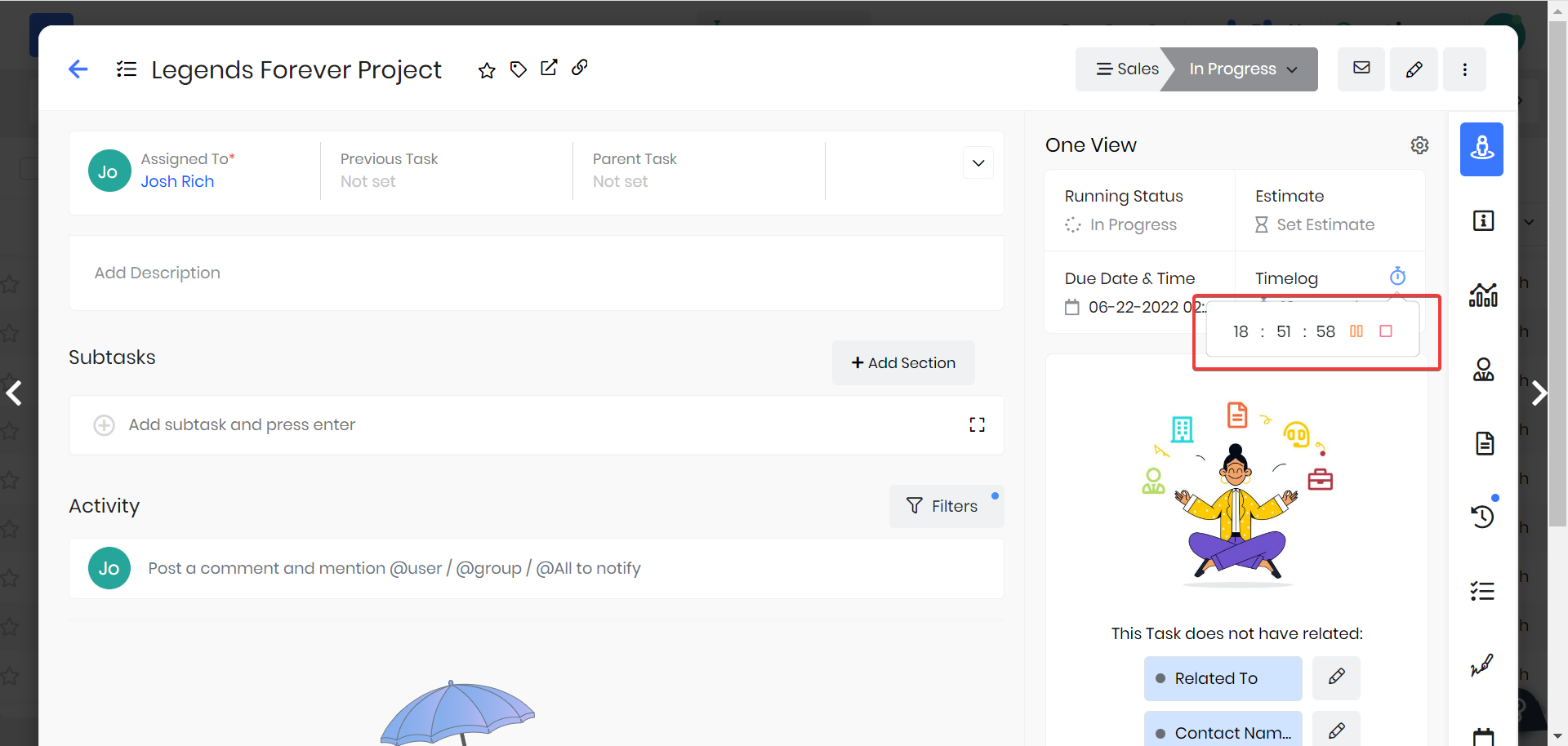Copy the task link using chain icon
Screen dimensions: 1568x746
579,68
